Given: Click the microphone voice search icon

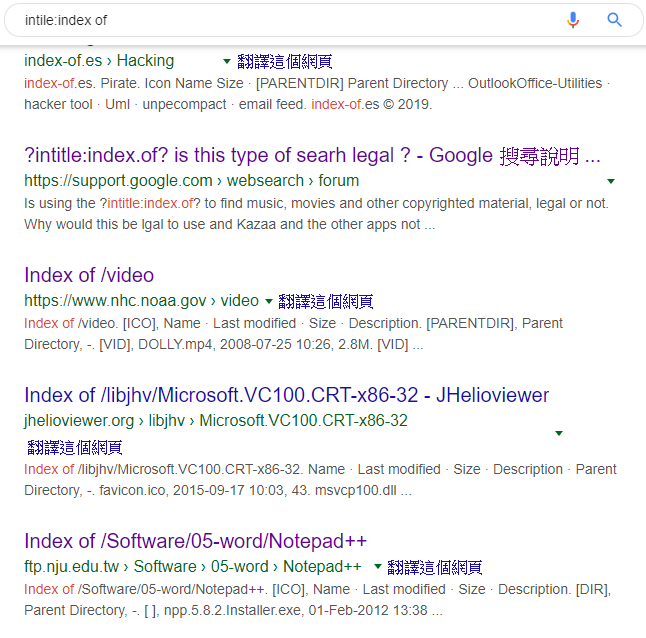Looking at the screenshot, I should click(x=573, y=20).
